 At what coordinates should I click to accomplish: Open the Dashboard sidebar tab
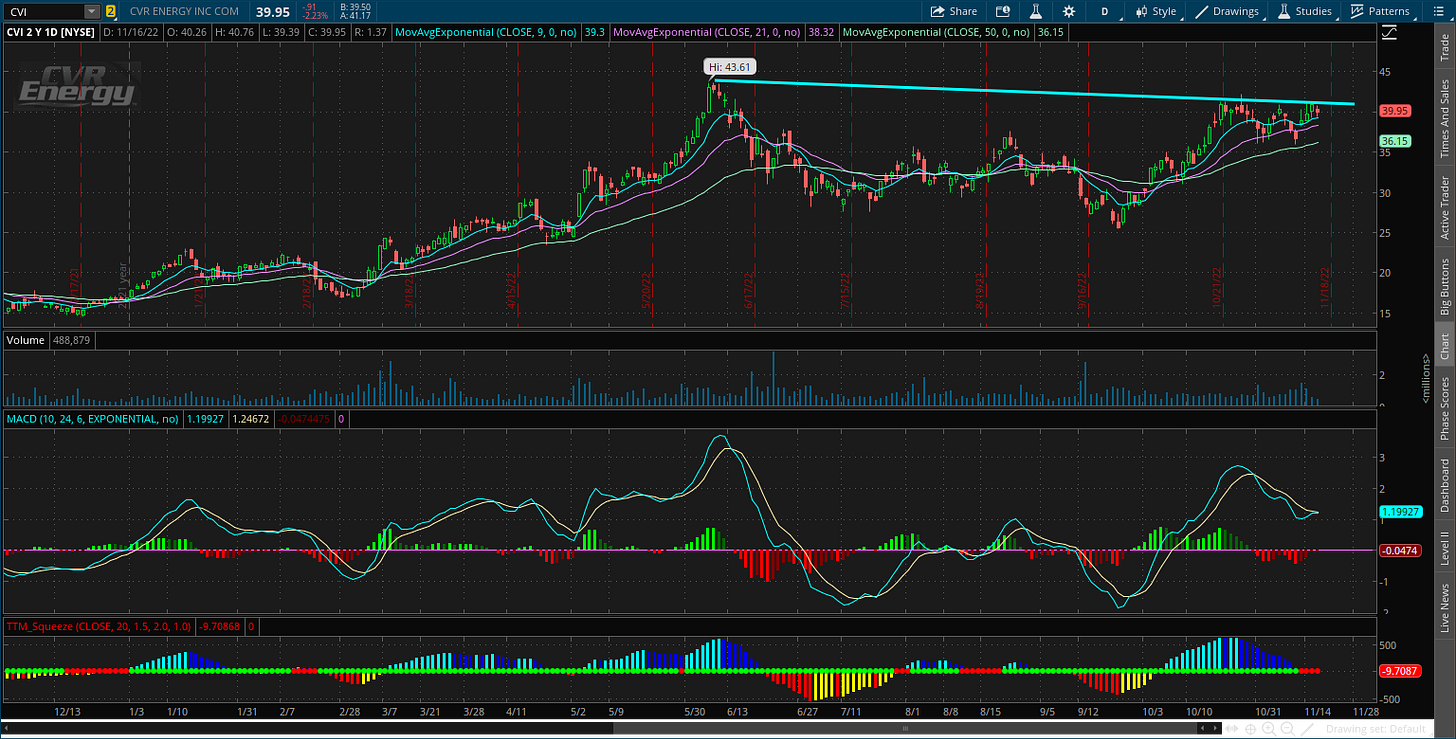tap(1444, 486)
